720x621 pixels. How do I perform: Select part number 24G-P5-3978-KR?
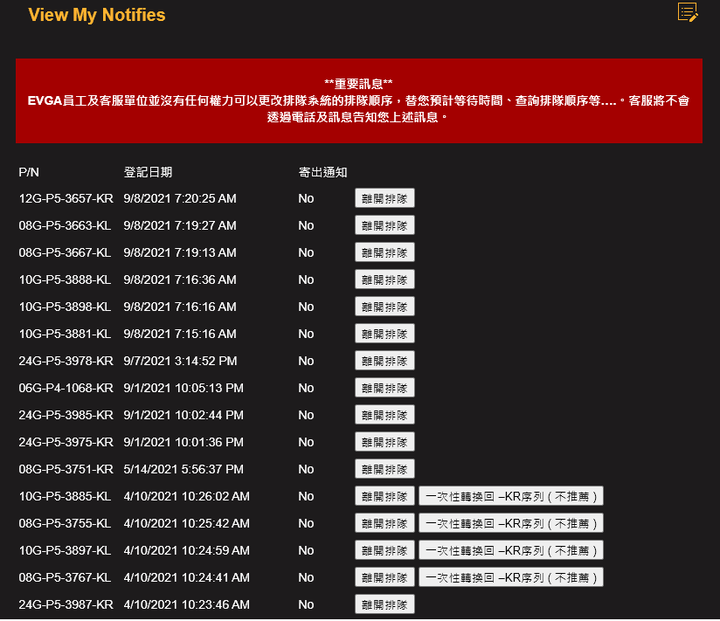[66, 361]
